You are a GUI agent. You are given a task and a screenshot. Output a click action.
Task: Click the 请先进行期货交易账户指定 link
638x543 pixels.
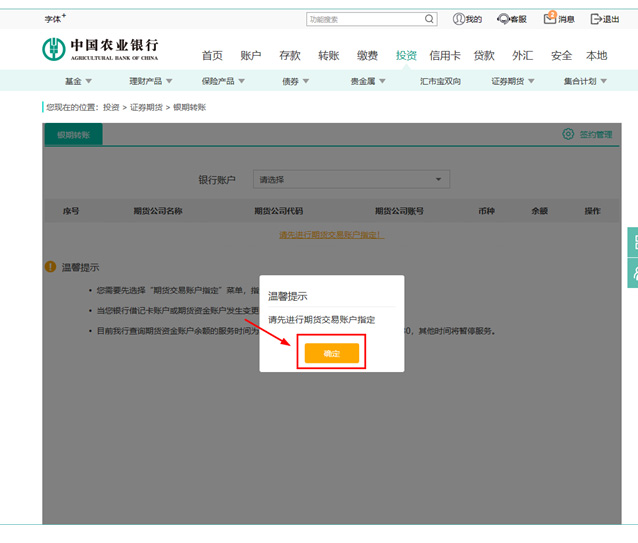click(330, 235)
